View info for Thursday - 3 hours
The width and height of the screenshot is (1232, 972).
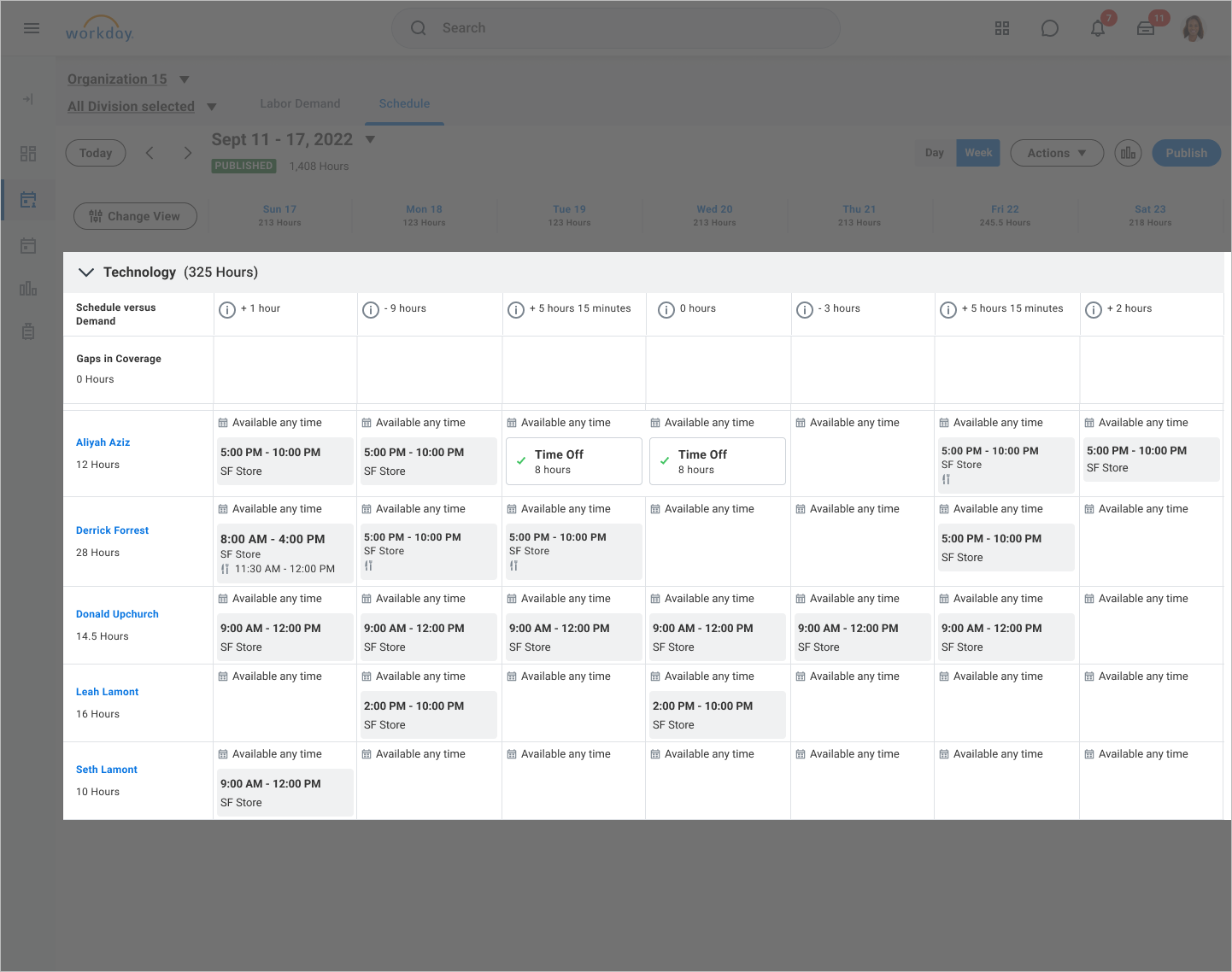tap(805, 310)
